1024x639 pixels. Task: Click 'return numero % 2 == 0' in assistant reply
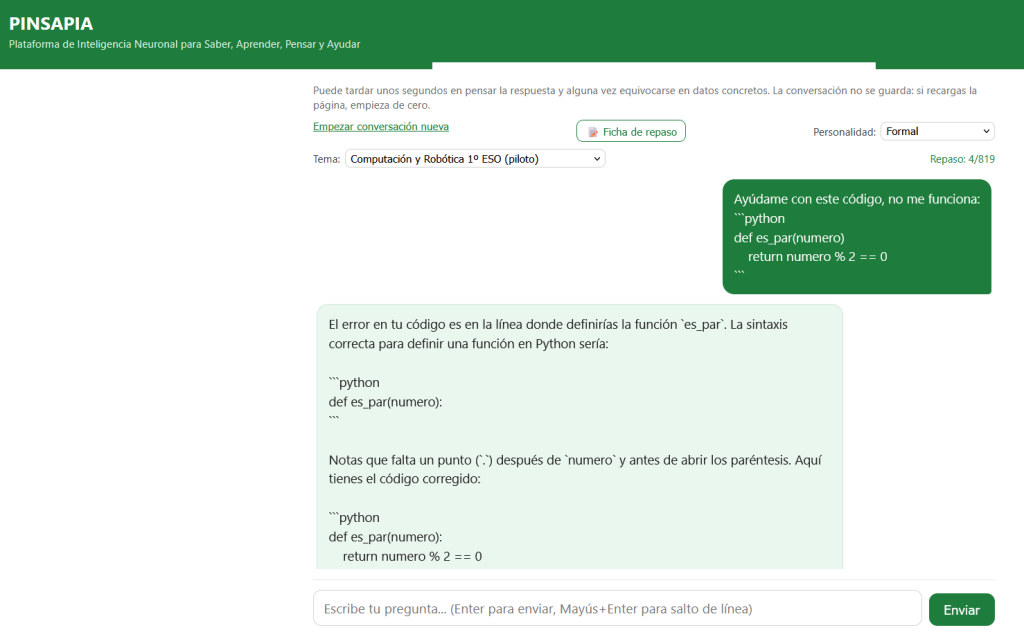412,556
